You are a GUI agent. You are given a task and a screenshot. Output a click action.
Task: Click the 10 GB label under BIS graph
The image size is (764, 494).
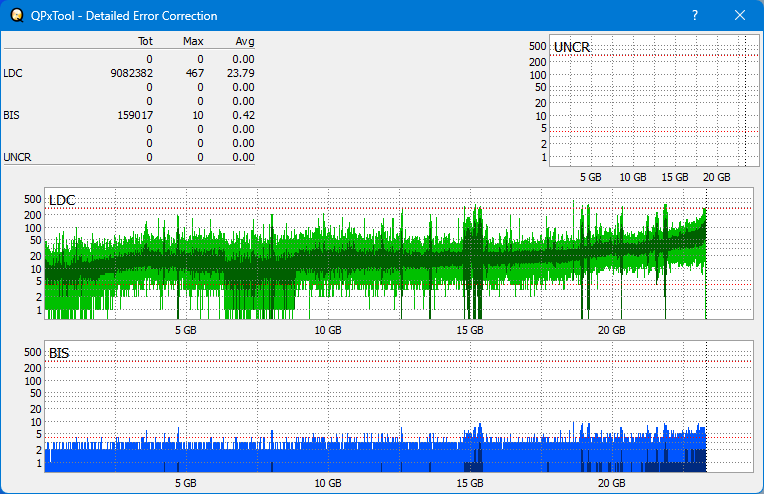click(327, 482)
